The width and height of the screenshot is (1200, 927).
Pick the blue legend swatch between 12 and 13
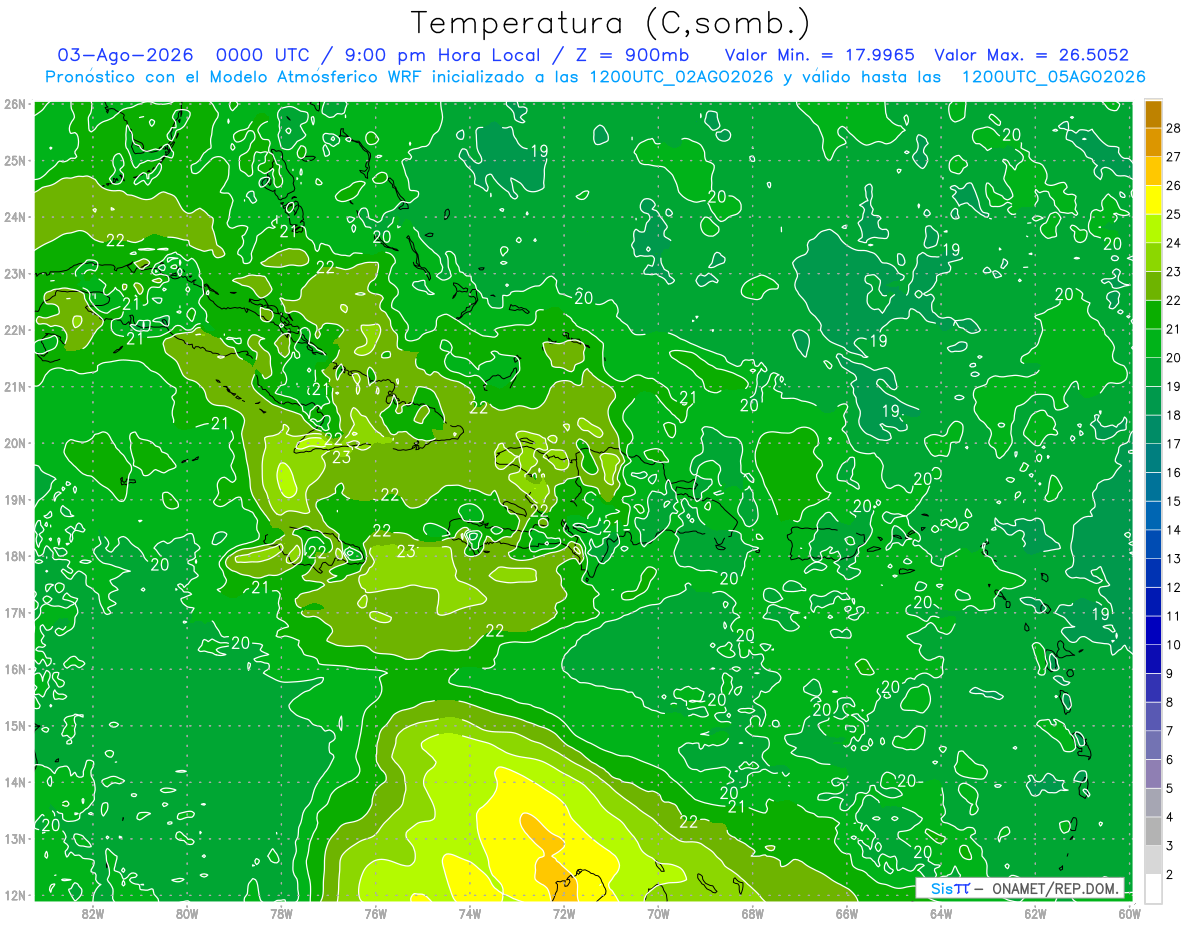pos(1153,573)
